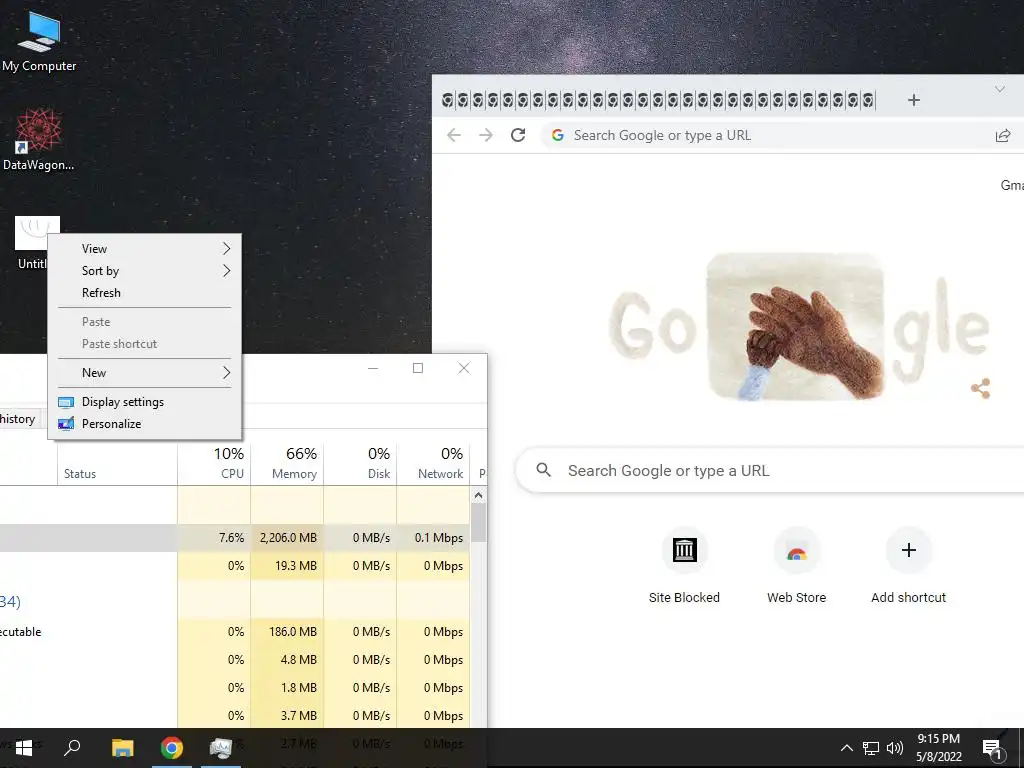Sort Task Manager by Disk column
The height and width of the screenshot is (768, 1024).
[x=360, y=463]
